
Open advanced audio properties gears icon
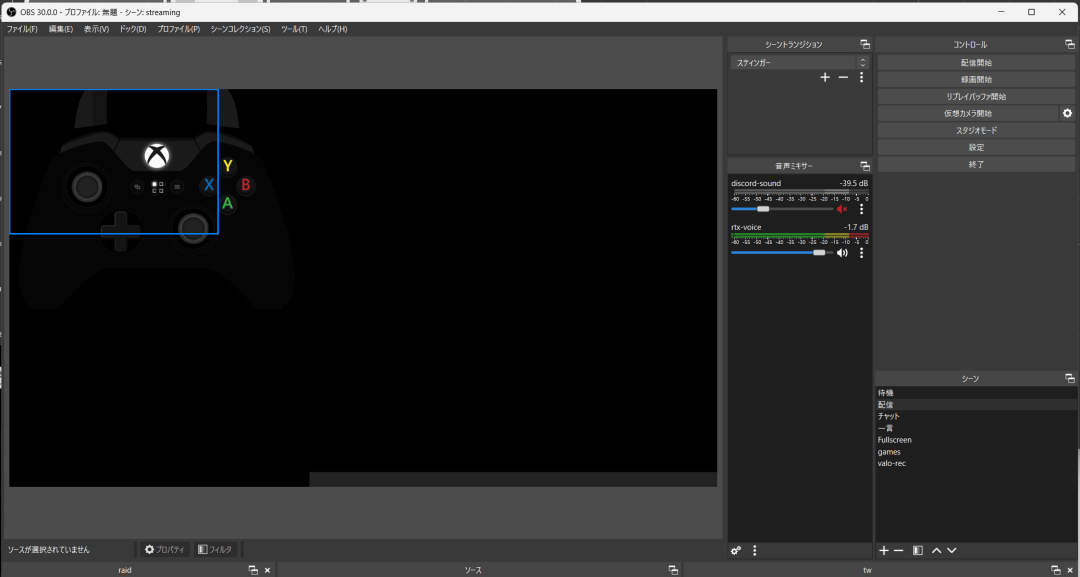pos(736,550)
